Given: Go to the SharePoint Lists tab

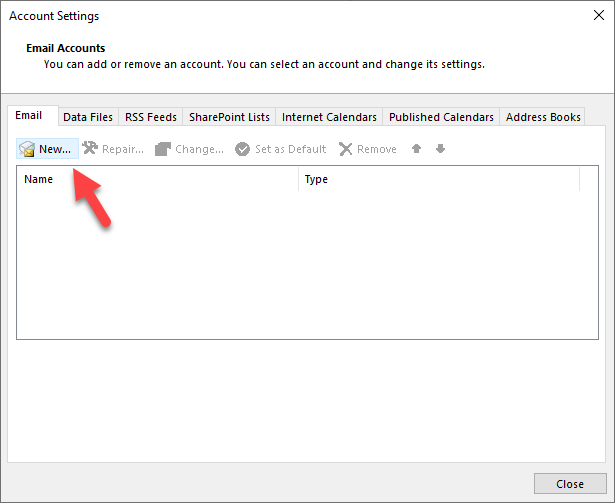Looking at the screenshot, I should (229, 117).
